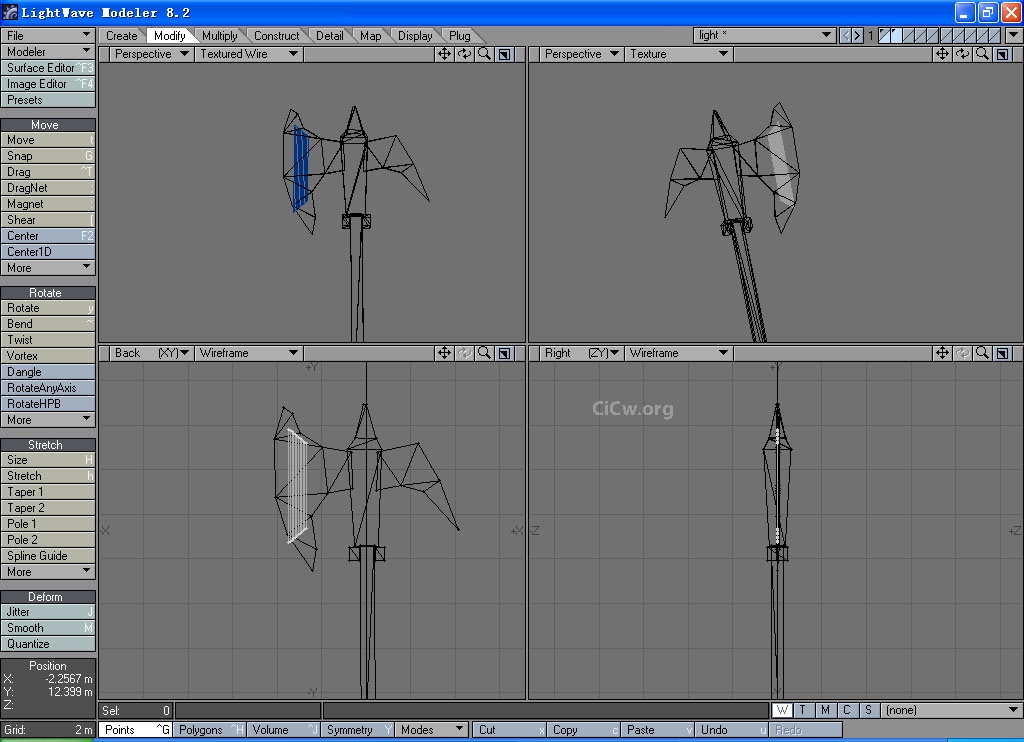This screenshot has width=1024, height=742.
Task: Open the Construct tab
Action: [x=276, y=35]
